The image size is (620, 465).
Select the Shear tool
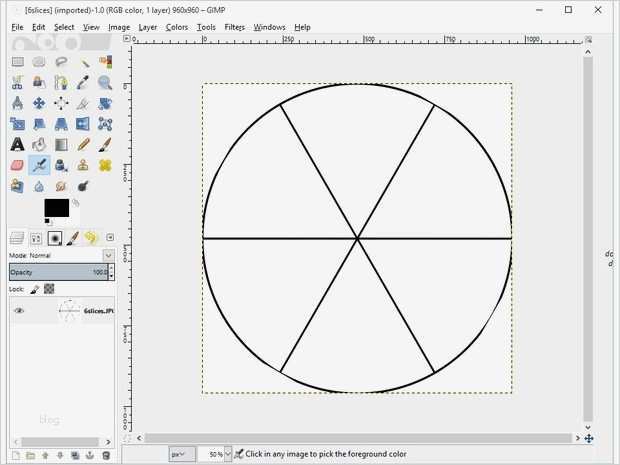coord(39,124)
